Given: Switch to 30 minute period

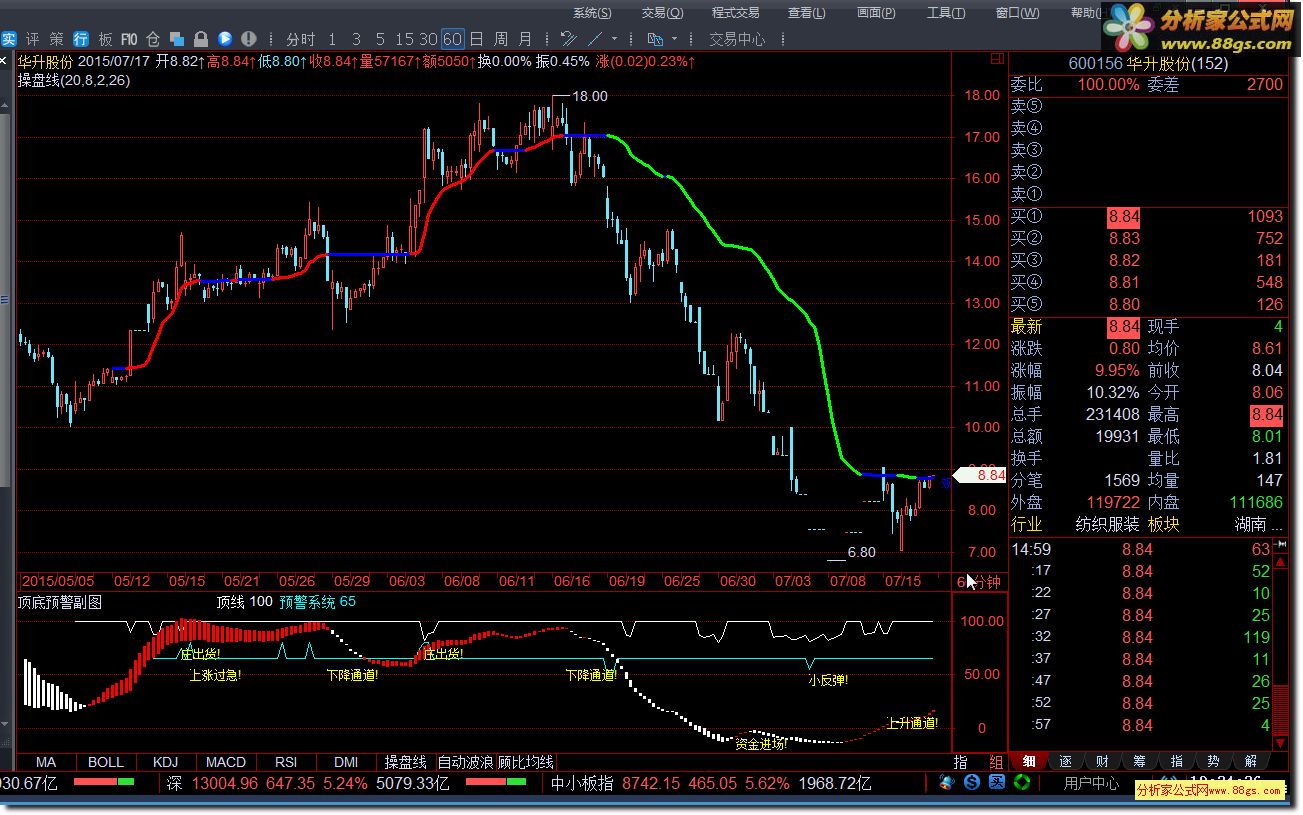Looking at the screenshot, I should click(428, 39).
